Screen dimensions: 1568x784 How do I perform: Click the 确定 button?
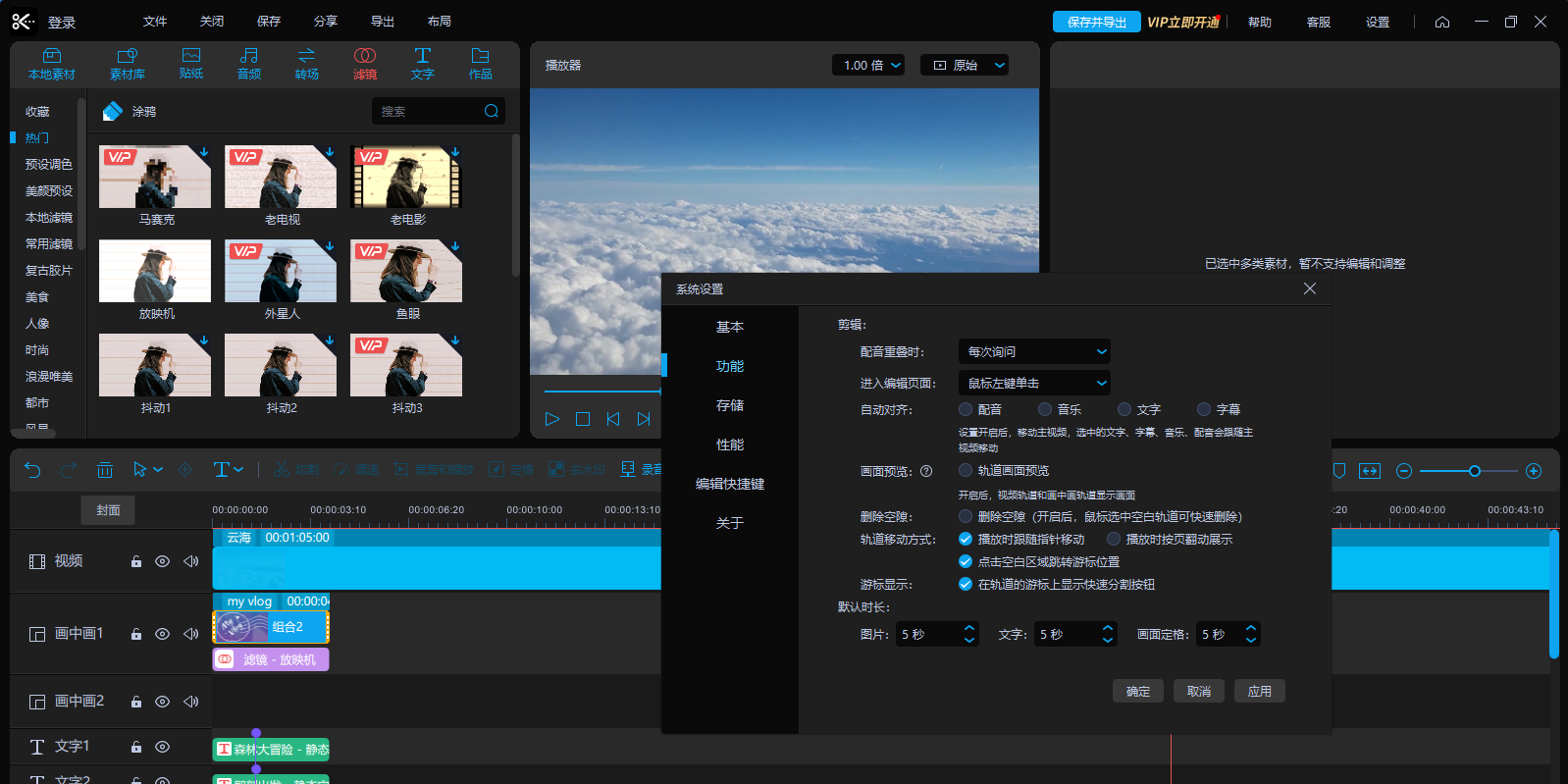1138,691
